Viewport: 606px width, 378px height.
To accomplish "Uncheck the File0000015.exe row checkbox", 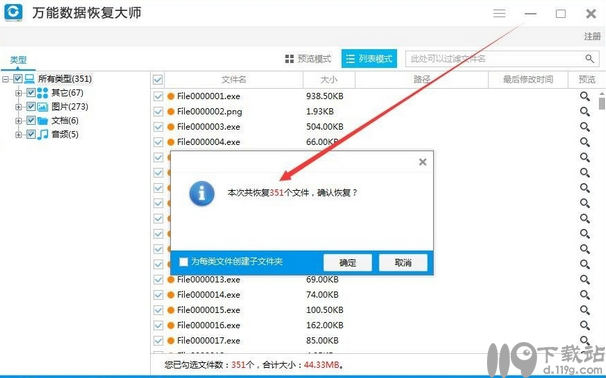I will pos(158,310).
